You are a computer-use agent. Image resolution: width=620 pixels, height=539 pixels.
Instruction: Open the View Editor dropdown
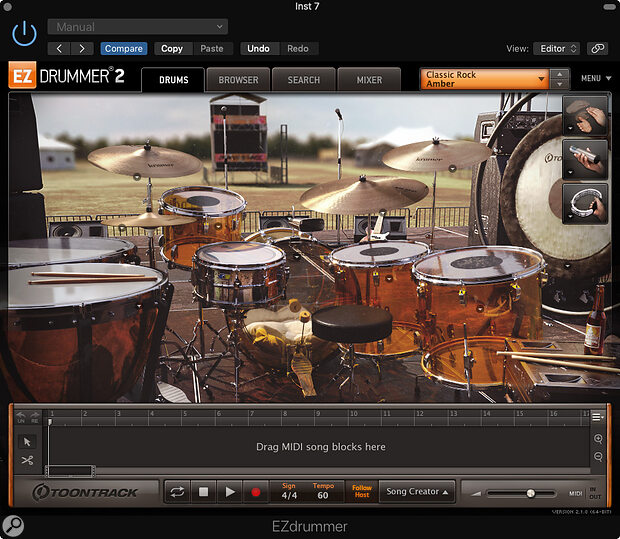coord(556,49)
